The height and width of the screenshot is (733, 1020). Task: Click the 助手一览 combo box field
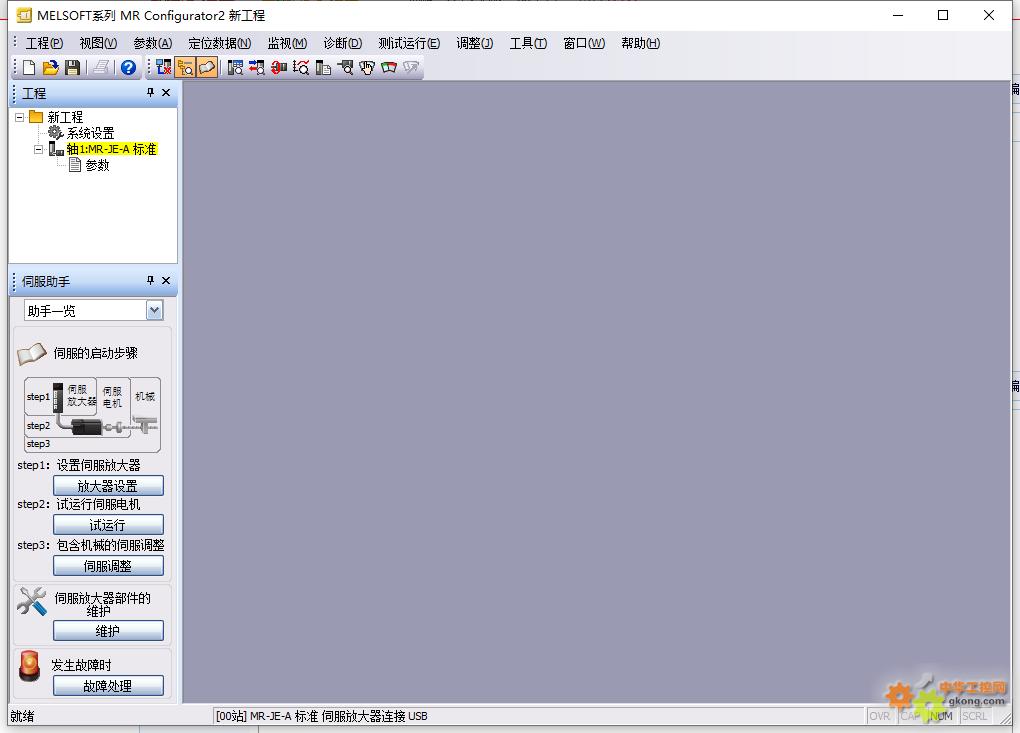coord(93,310)
